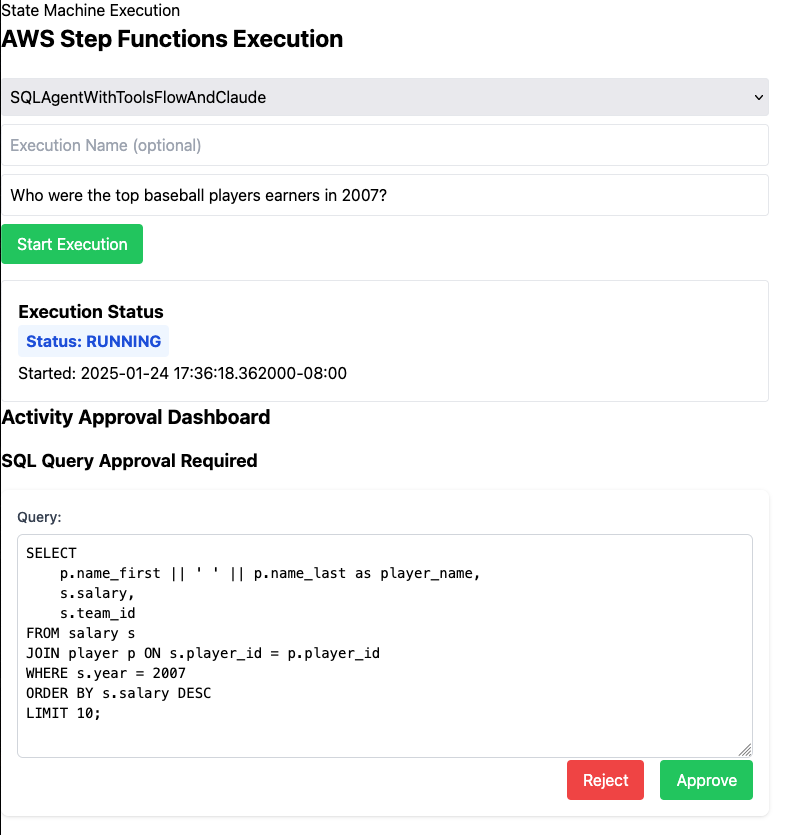Screen dimensions: 806x835
Task: Click the SELECT keyword in the query
Action: click(x=51, y=553)
